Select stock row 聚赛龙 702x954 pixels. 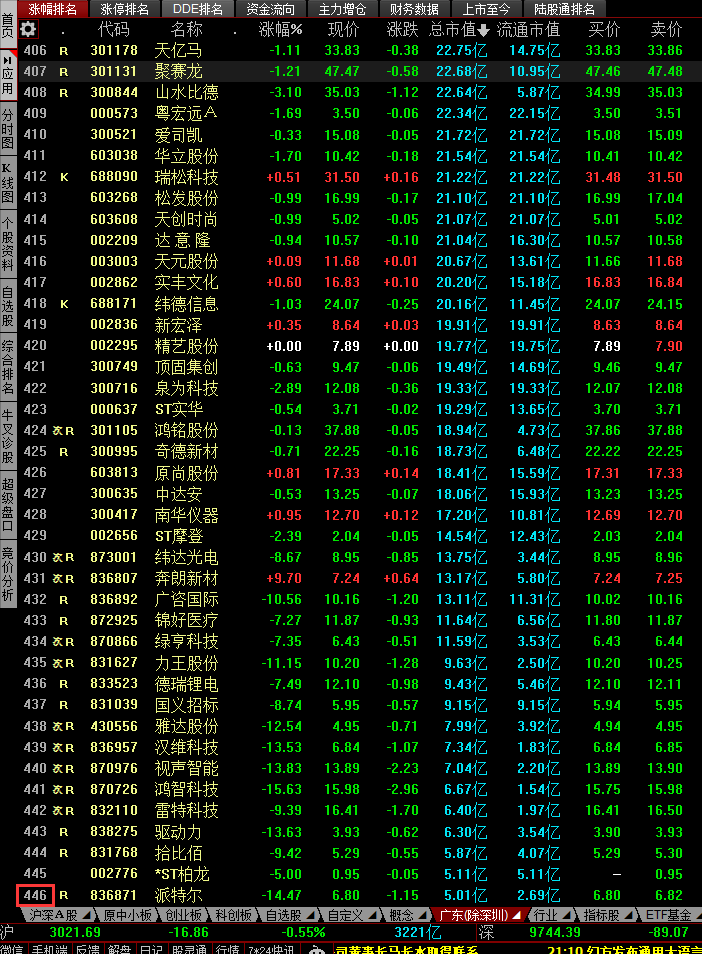pos(360,71)
